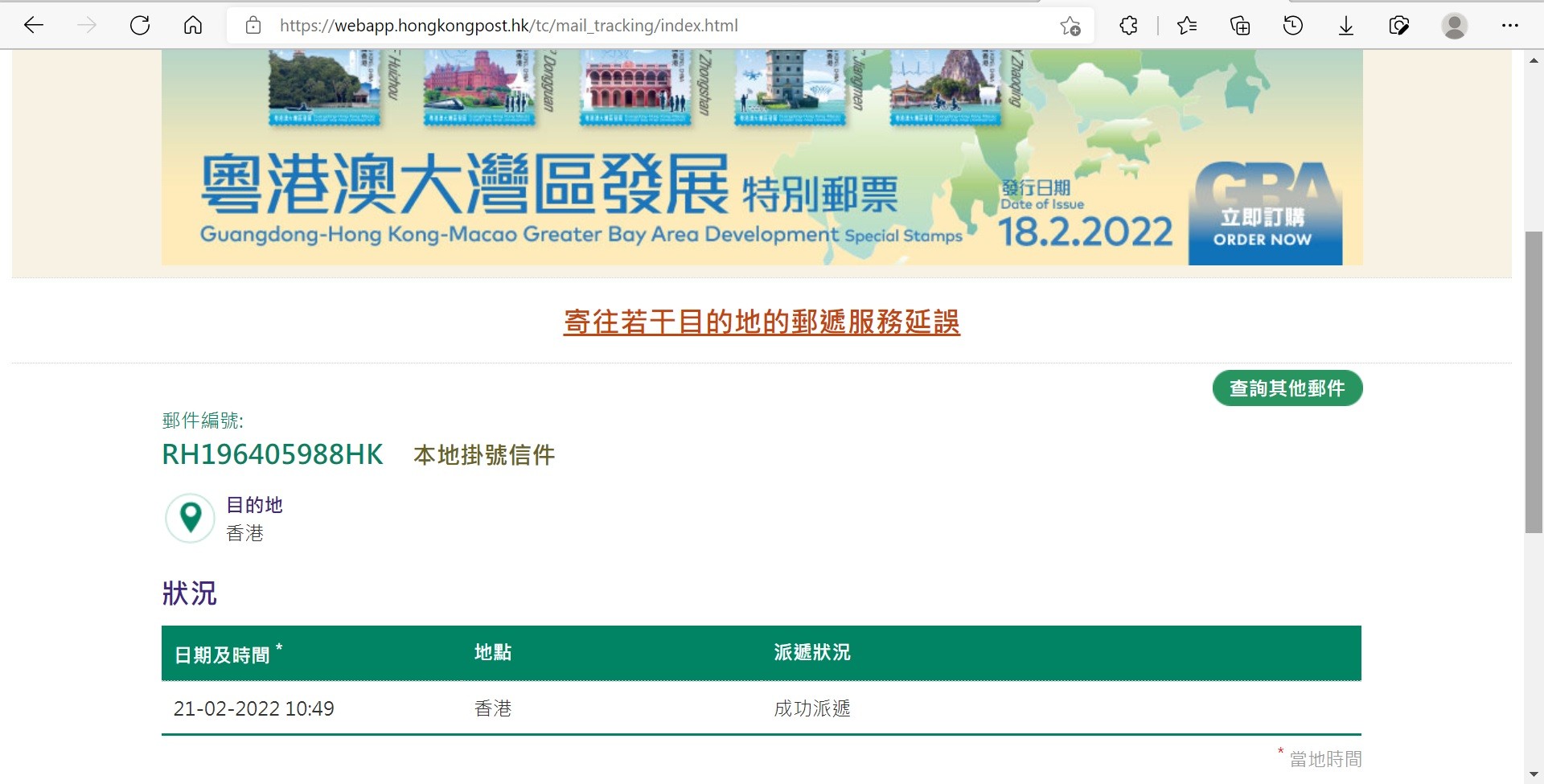Open the favorites list
Screen dimensions: 1544x784
pyautogui.click(x=1187, y=26)
